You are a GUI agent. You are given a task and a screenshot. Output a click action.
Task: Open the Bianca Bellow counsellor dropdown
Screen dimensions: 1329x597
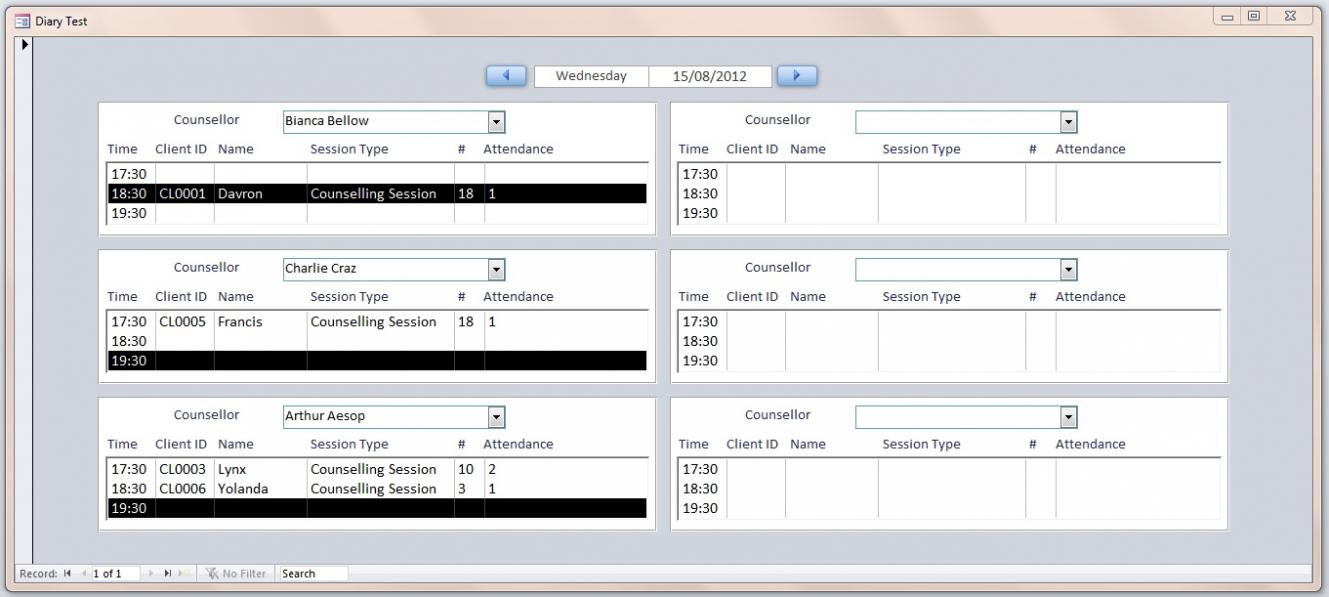(496, 121)
